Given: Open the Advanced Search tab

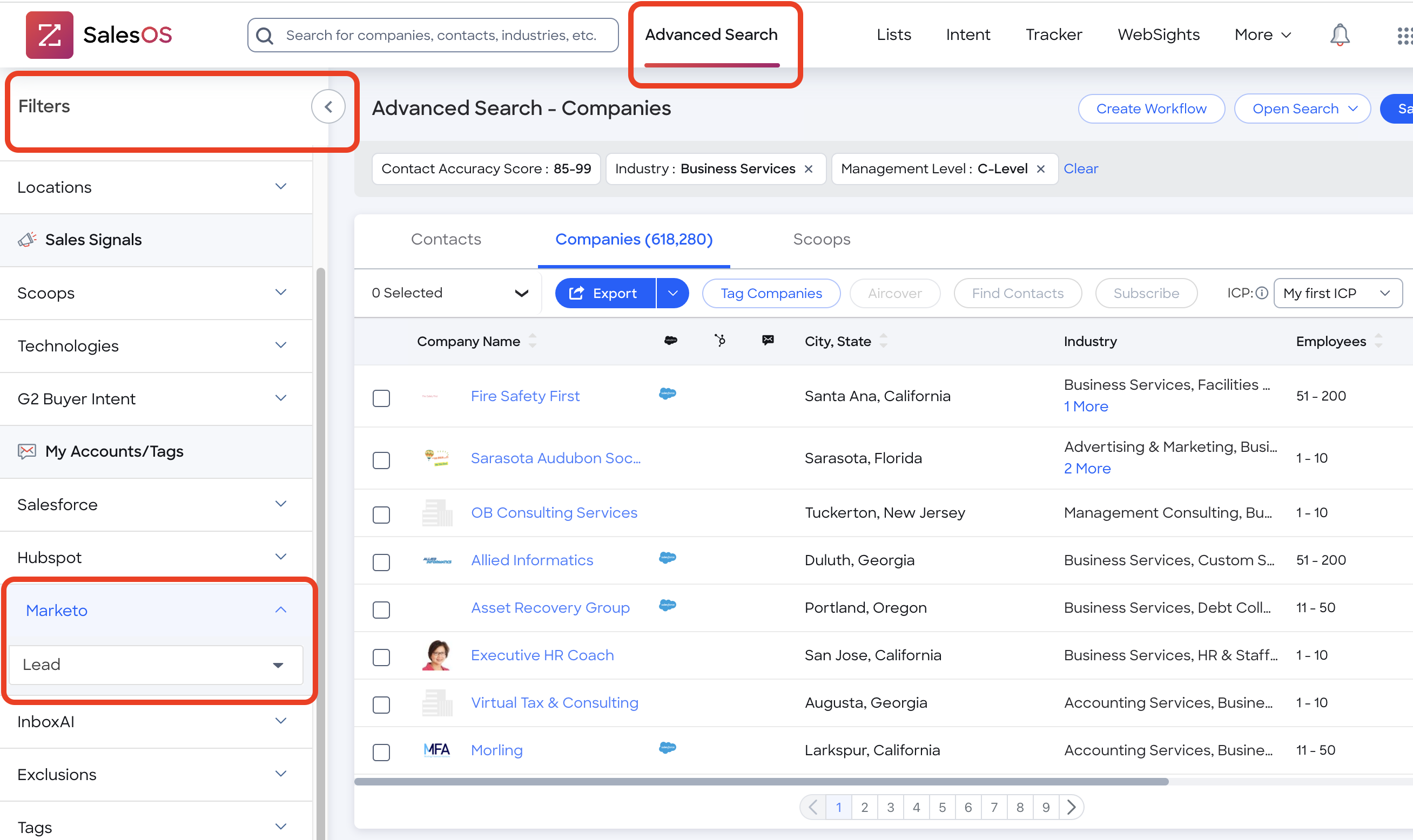Looking at the screenshot, I should [x=711, y=35].
